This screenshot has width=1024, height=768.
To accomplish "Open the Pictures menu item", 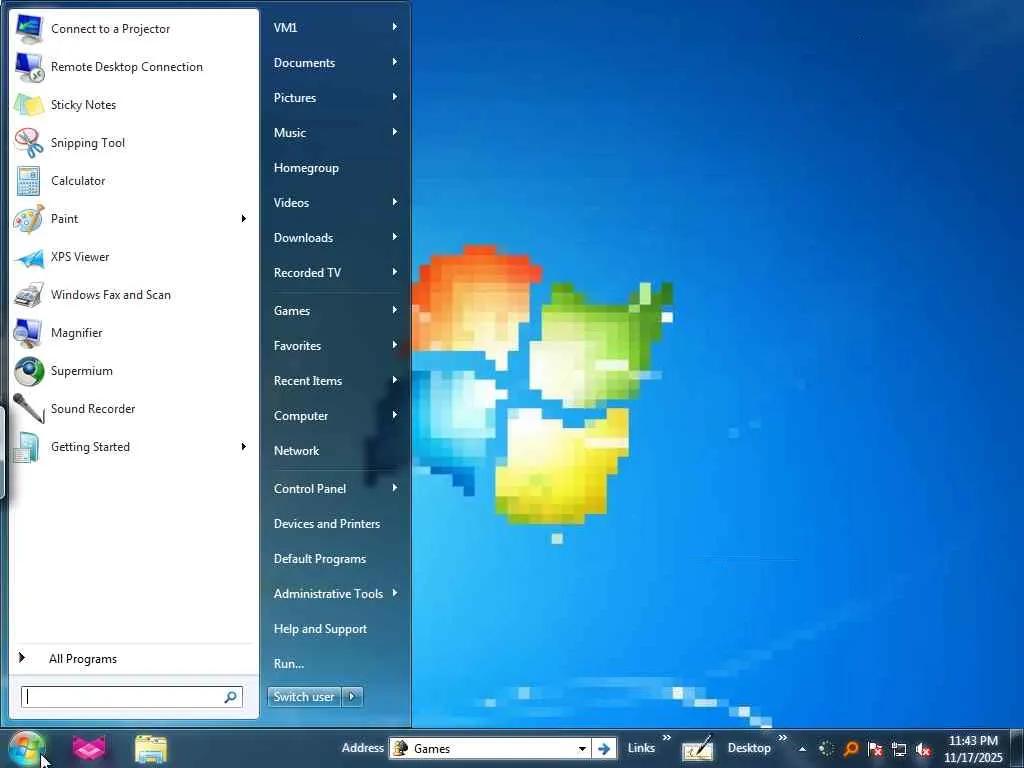I will pyautogui.click(x=336, y=97).
